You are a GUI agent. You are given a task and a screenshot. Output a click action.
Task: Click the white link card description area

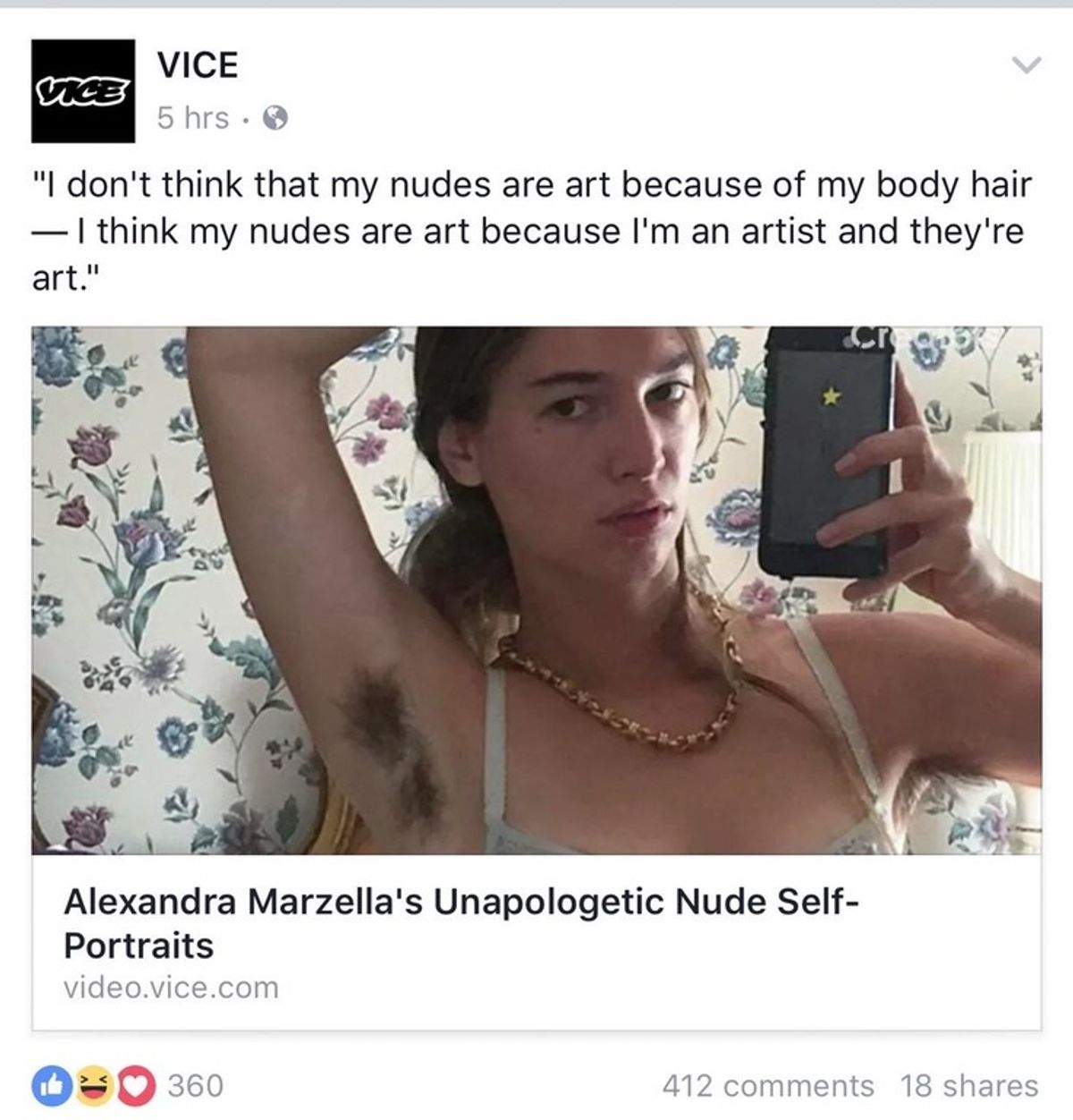536,942
